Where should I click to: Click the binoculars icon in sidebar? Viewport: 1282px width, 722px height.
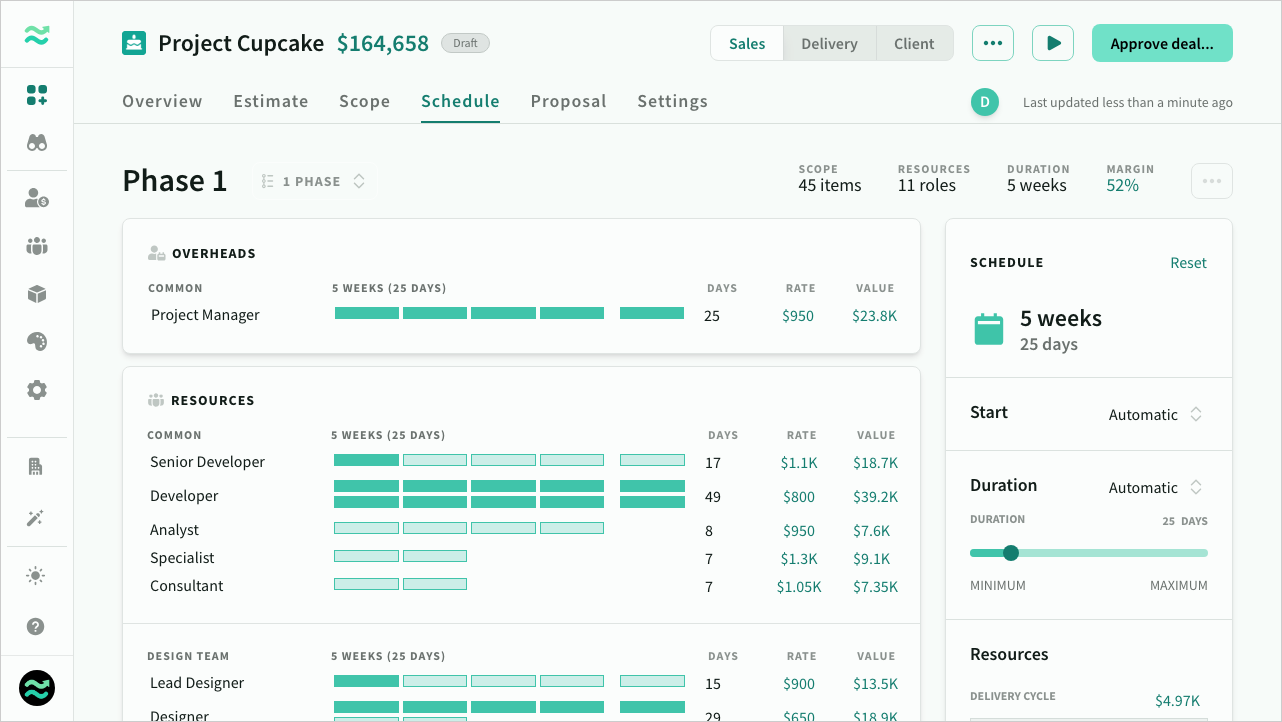pos(37,143)
